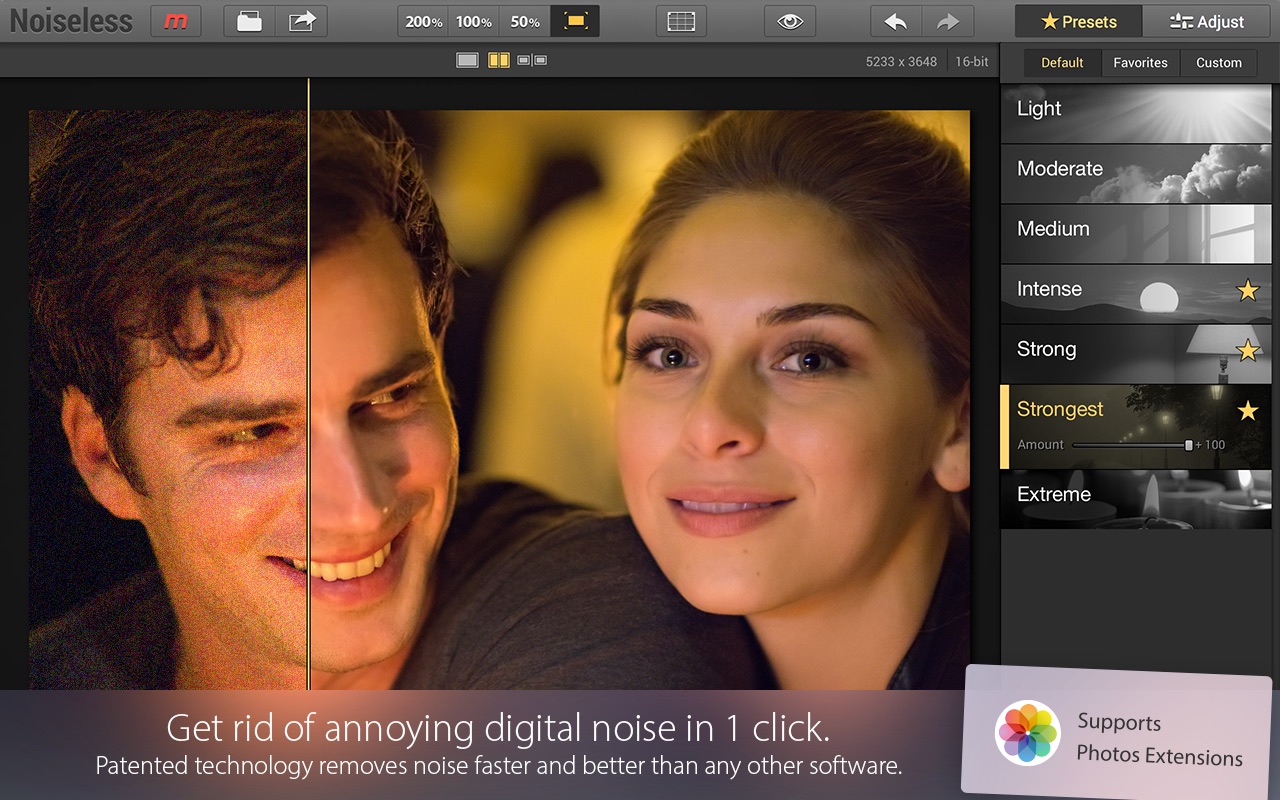Click the Strongest preset Amount slider handle
1280x800 pixels.
click(1188, 445)
